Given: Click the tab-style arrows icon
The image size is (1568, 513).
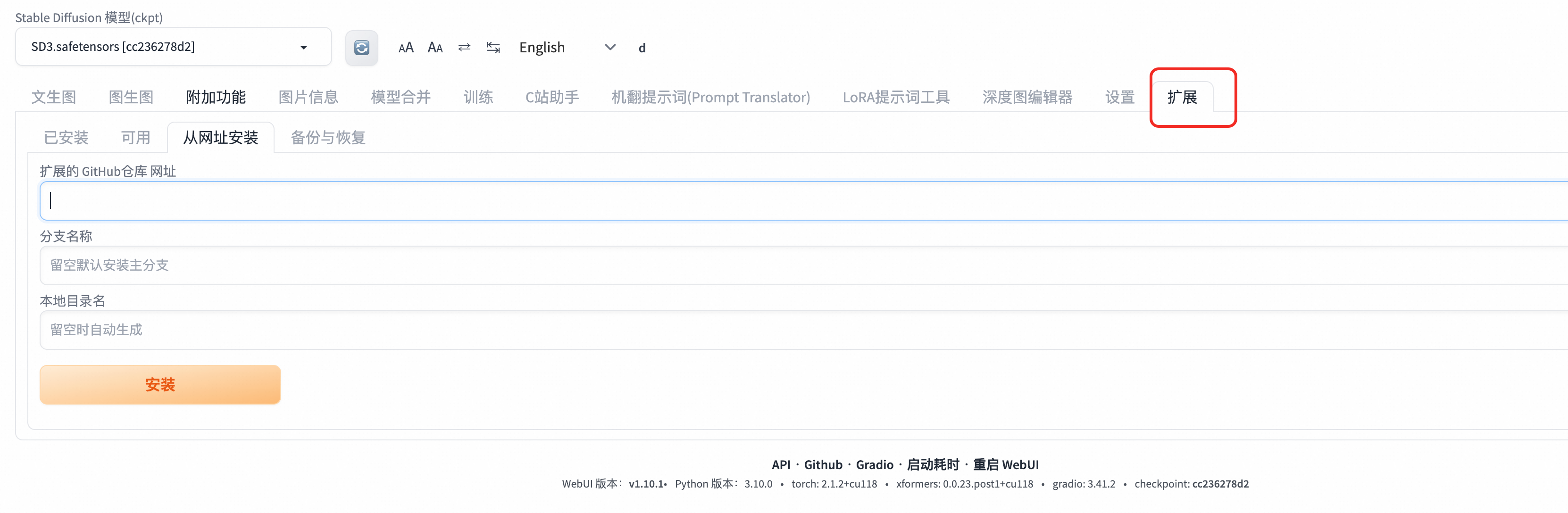Looking at the screenshot, I should point(493,48).
